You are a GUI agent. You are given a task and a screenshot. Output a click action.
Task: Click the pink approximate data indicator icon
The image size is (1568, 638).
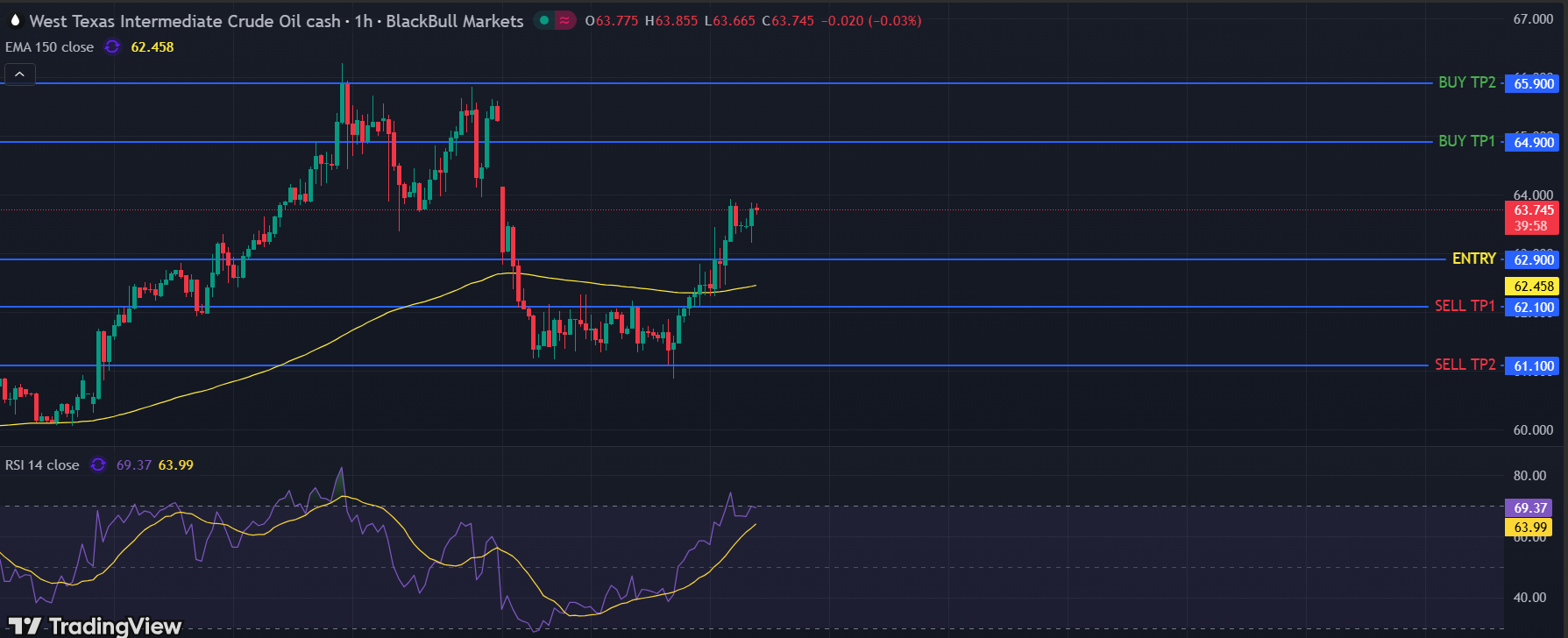[565, 21]
